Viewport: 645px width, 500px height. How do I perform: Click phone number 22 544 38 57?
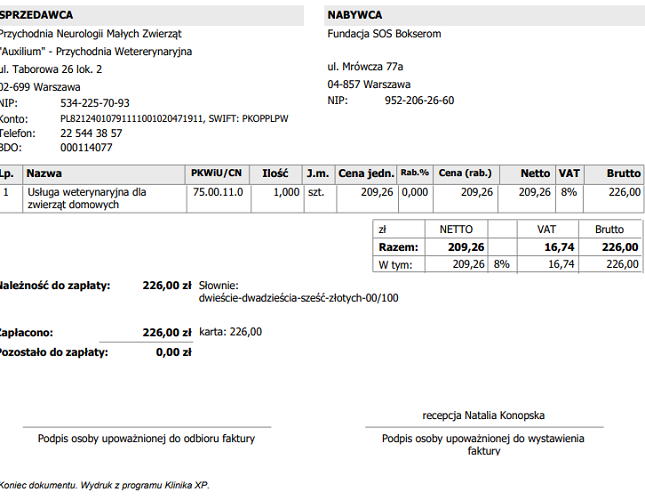[91, 133]
